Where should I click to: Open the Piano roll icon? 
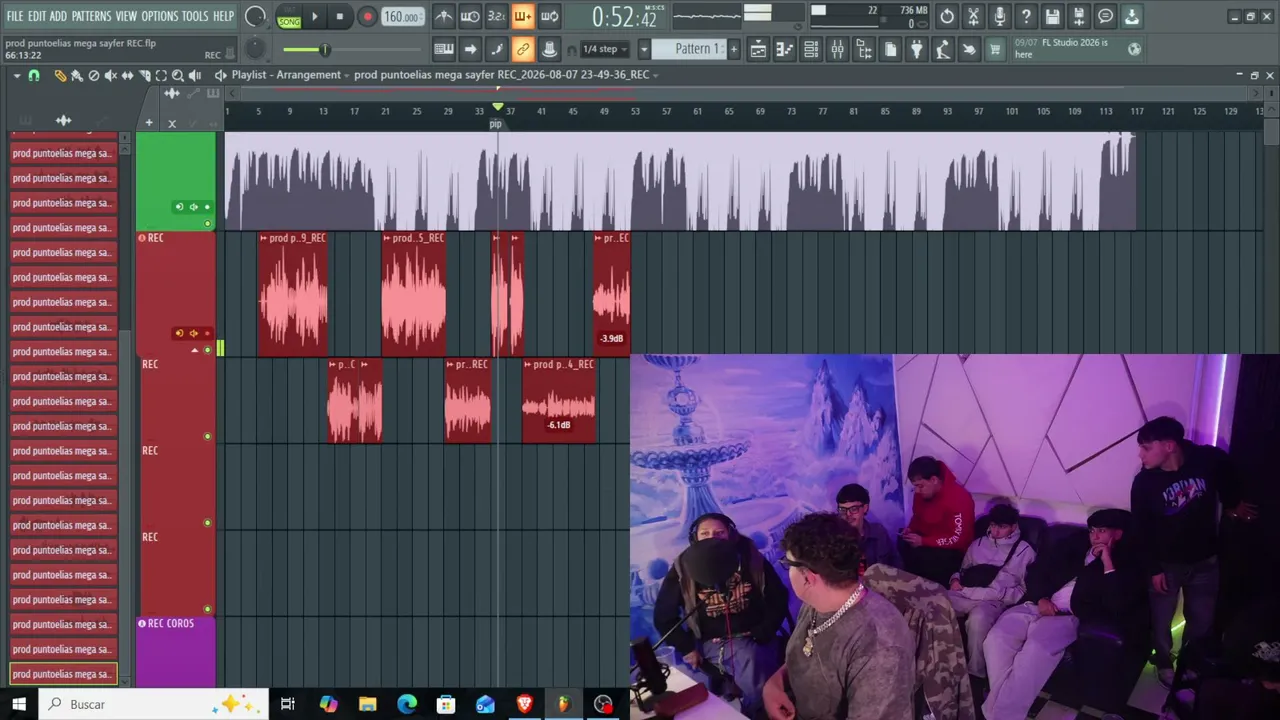pyautogui.click(x=785, y=49)
